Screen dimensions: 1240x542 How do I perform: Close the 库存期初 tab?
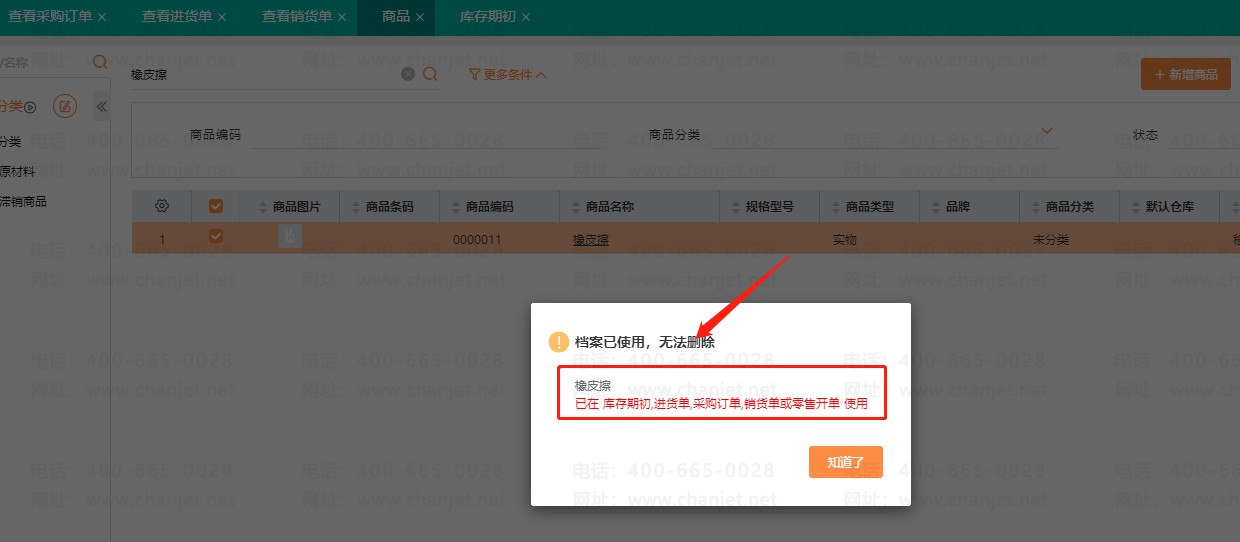click(x=526, y=18)
